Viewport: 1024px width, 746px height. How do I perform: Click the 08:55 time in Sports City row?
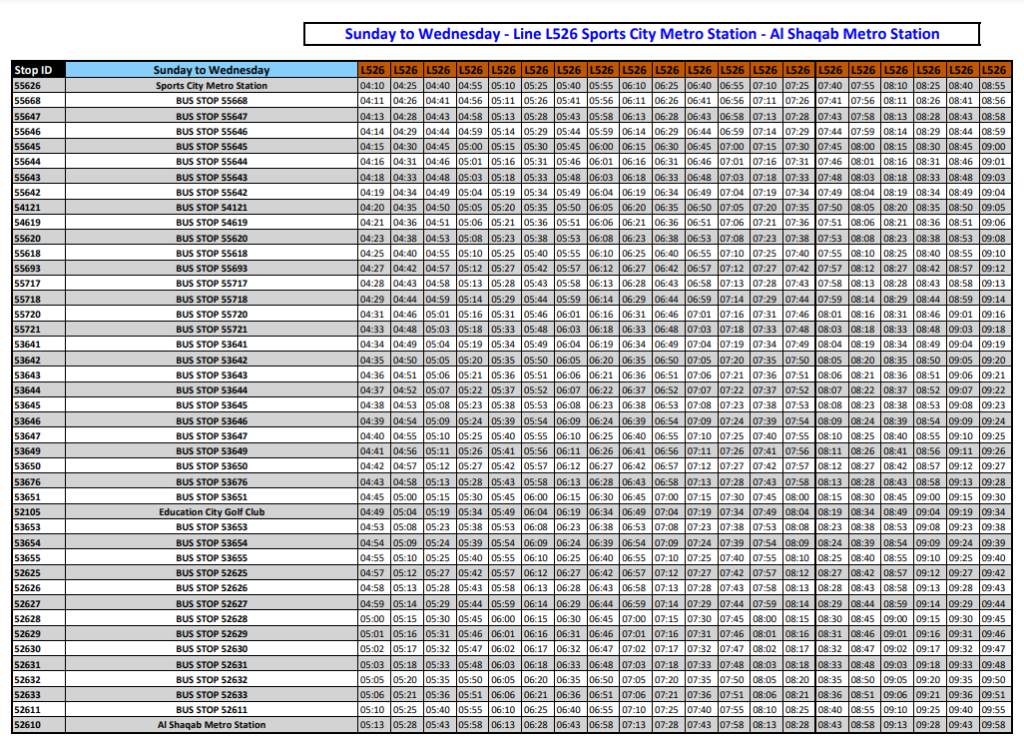(993, 86)
